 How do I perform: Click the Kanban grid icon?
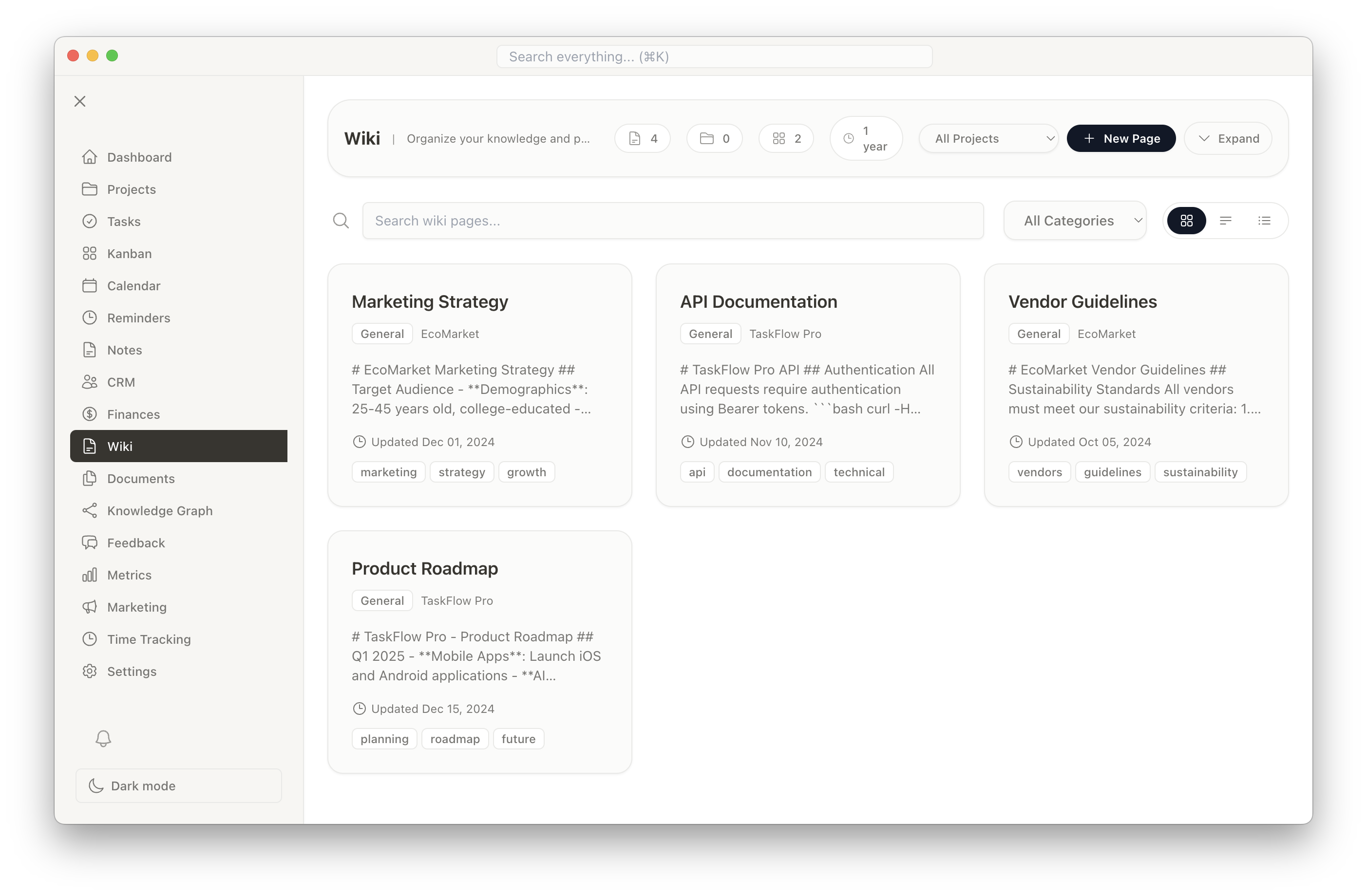90,253
